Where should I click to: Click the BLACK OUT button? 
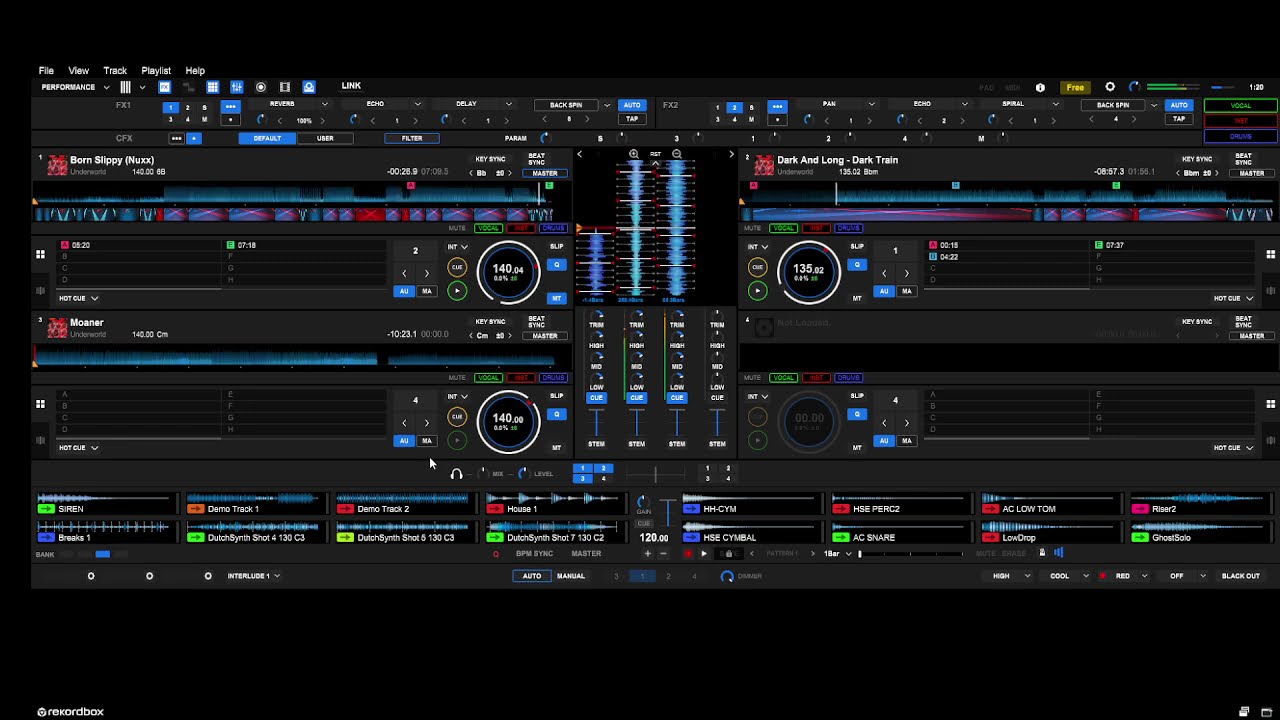point(1240,576)
